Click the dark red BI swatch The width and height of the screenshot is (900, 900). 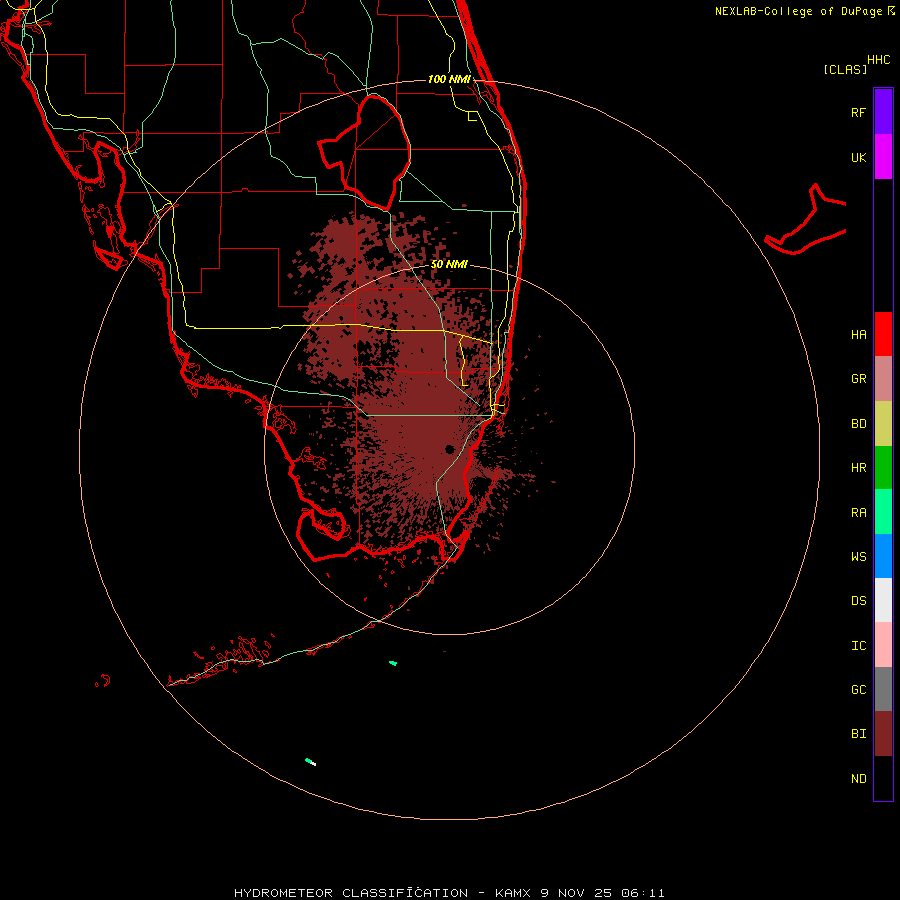(x=883, y=734)
